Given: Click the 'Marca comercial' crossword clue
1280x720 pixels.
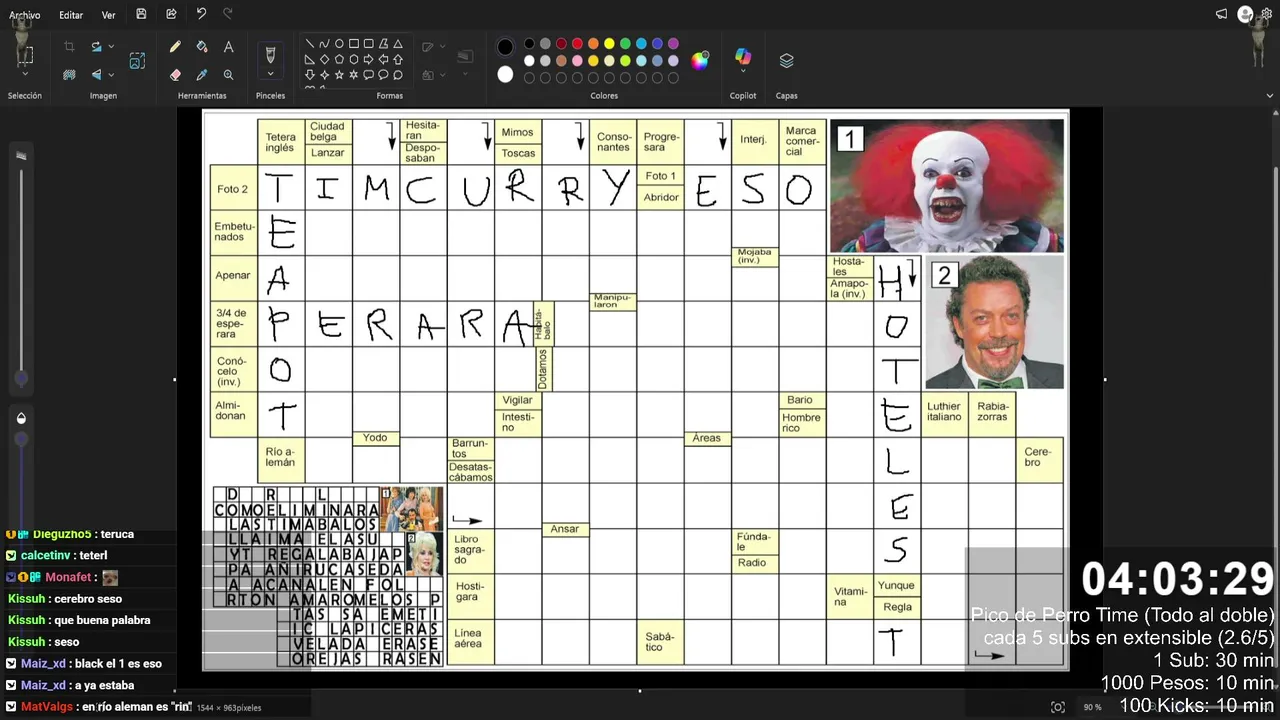Looking at the screenshot, I should pyautogui.click(x=802, y=141).
